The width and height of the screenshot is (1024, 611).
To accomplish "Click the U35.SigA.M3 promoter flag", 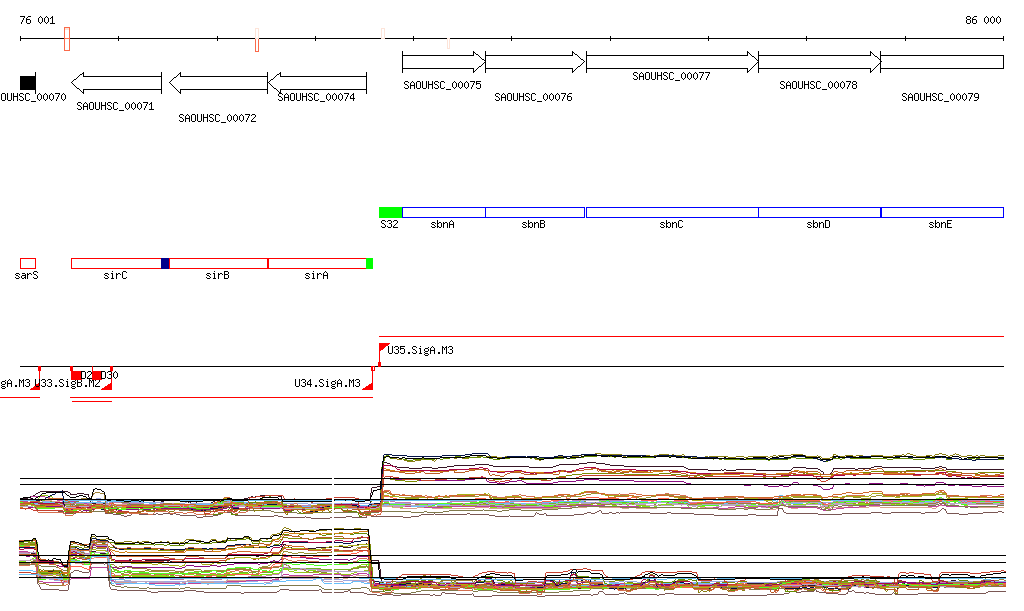I will pos(384,347).
